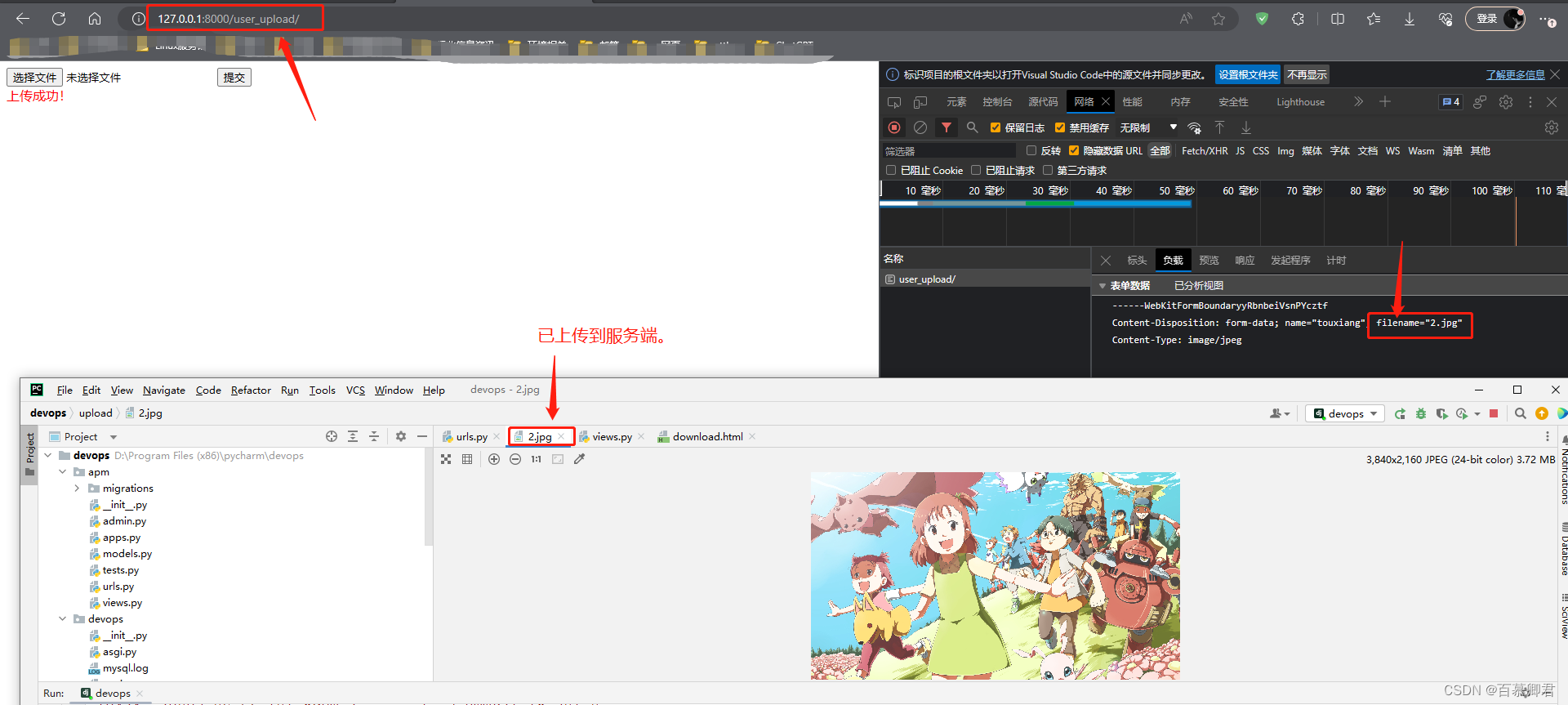
Task: Open the devops run configuration dropdown
Action: click(1345, 413)
